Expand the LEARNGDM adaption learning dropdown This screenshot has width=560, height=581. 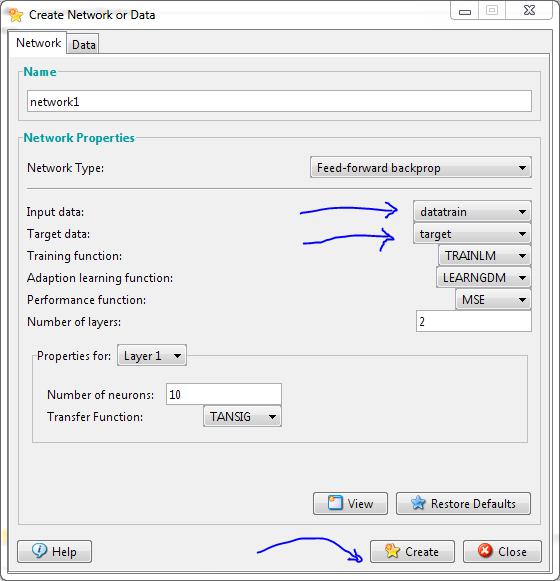click(484, 278)
